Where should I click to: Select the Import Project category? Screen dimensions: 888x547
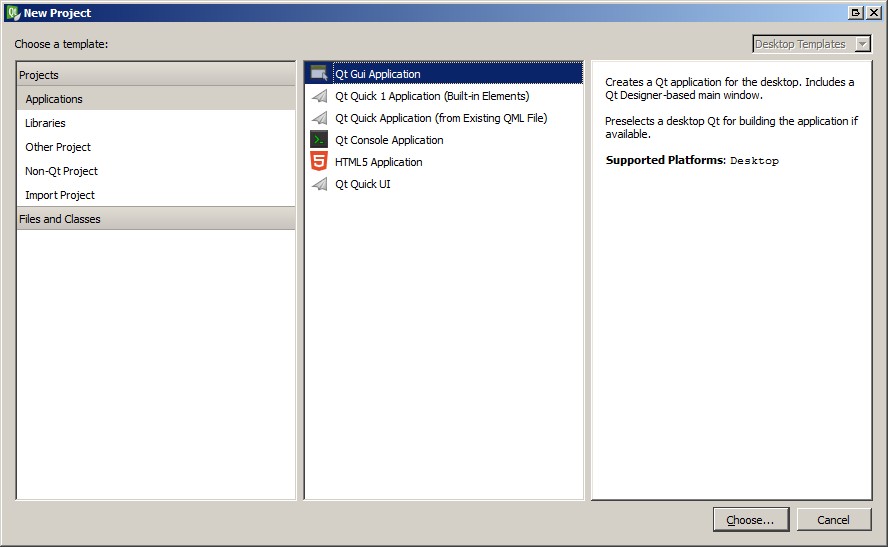(x=156, y=195)
